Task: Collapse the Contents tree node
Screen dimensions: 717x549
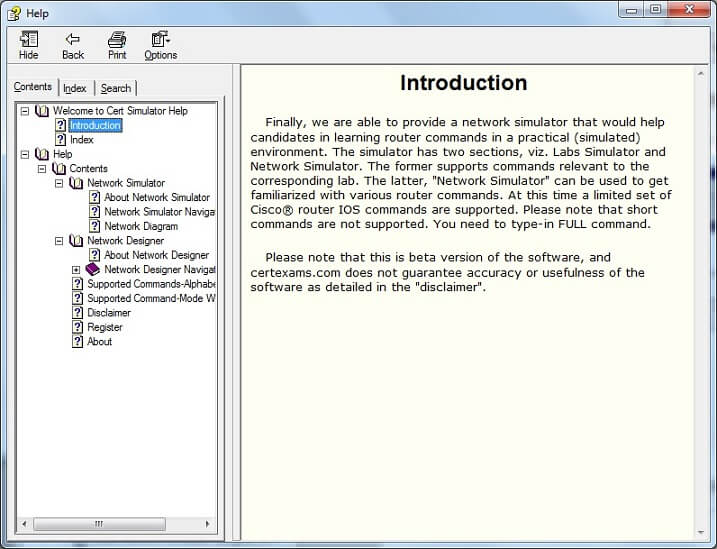Action: coord(42,169)
